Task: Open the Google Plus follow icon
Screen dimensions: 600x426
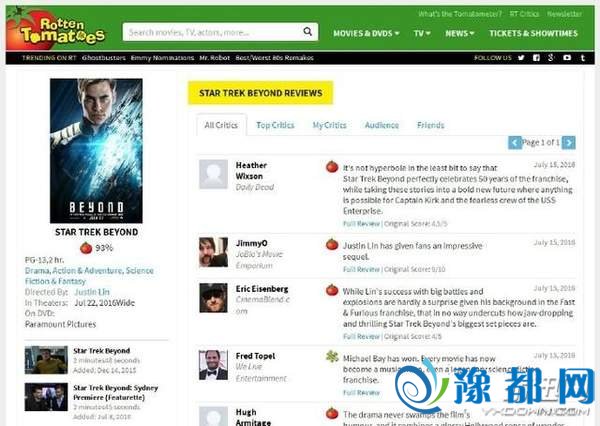Action: pos(551,57)
